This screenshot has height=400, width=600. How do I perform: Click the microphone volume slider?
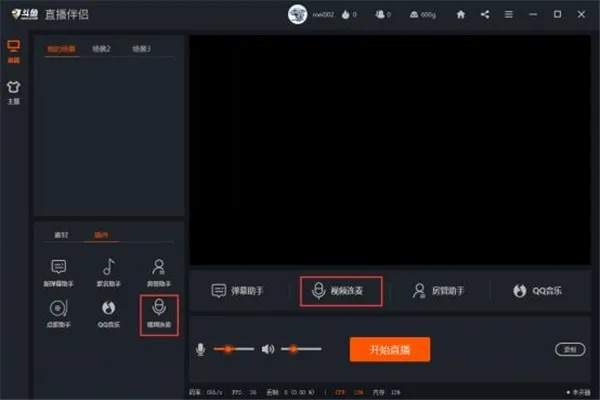tap(233, 349)
